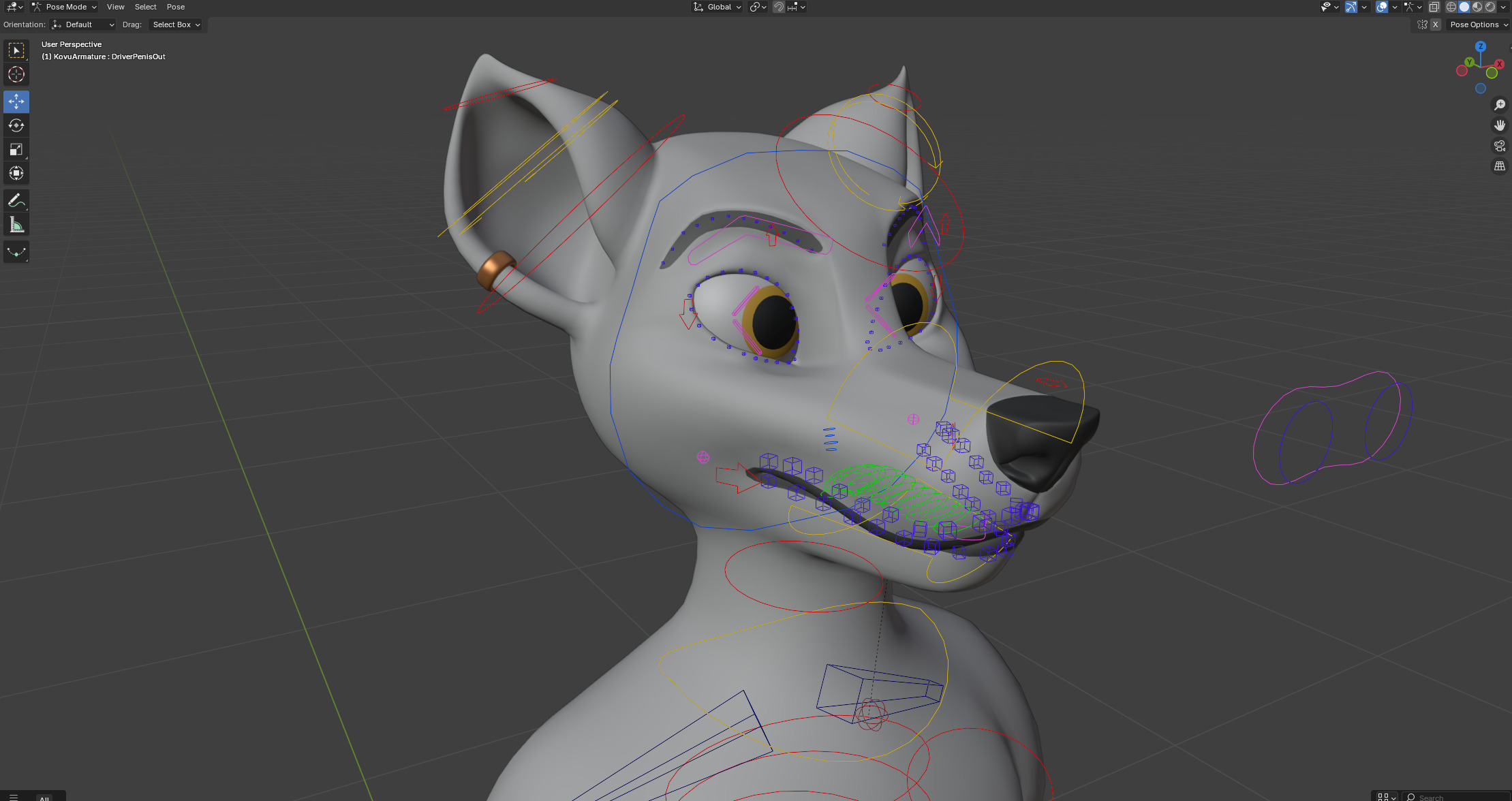
Task: Open Global transform orientation dropdown
Action: pos(718,7)
